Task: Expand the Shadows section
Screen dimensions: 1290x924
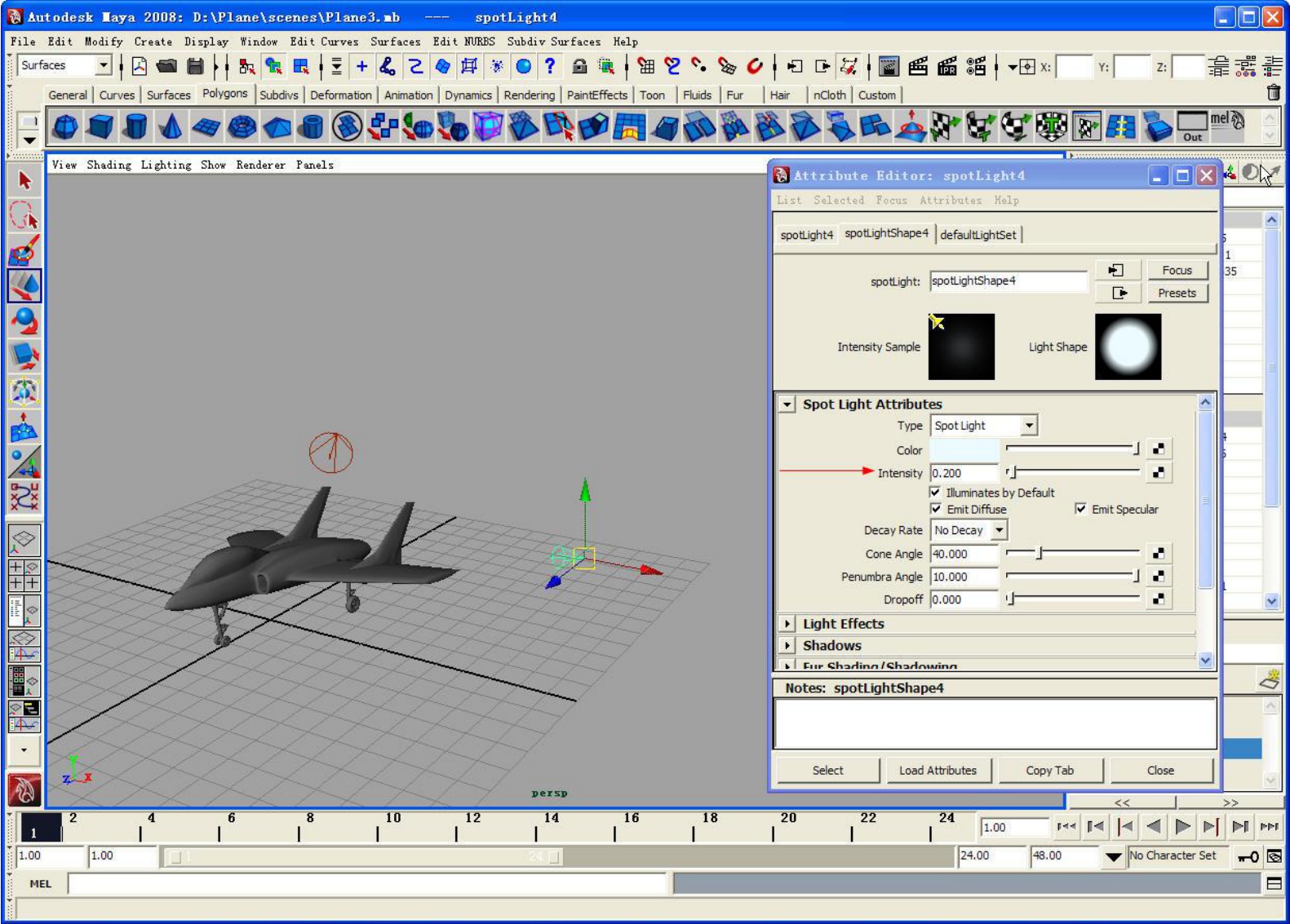Action: [x=787, y=646]
